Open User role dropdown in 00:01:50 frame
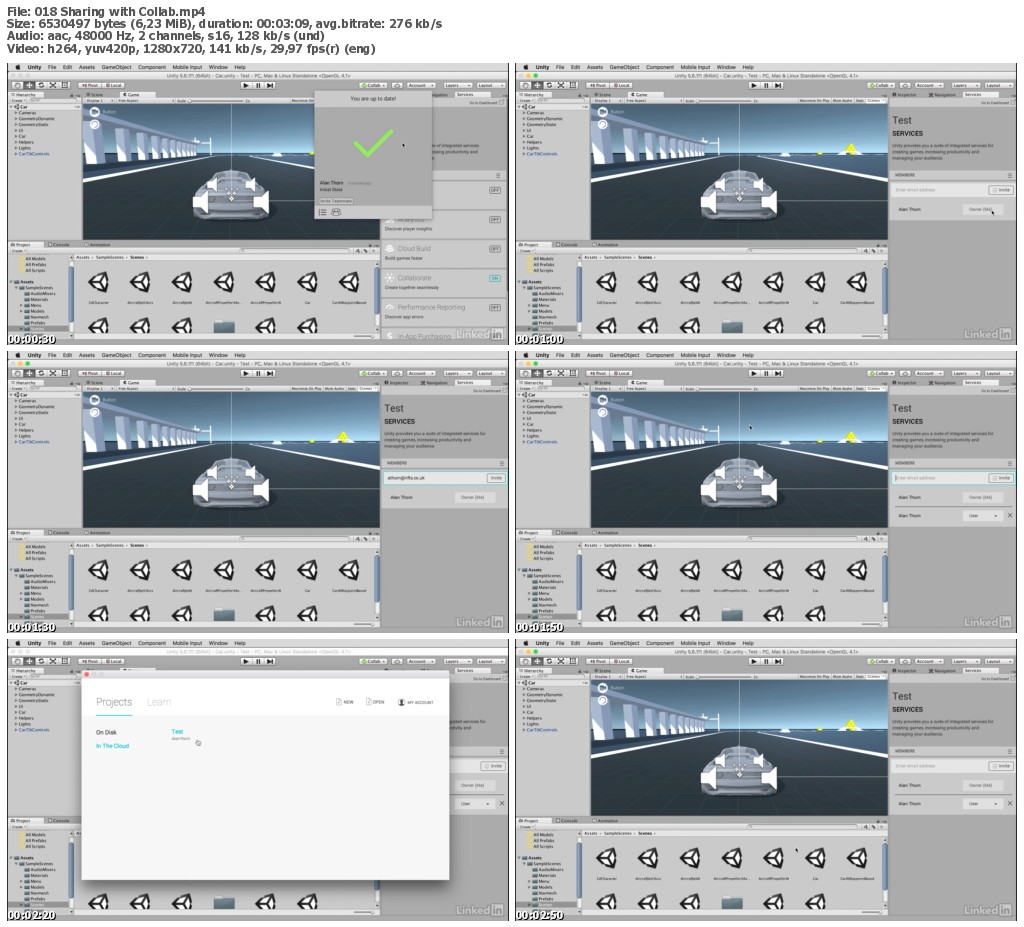Screen dimensions: 1024x927 pos(982,515)
